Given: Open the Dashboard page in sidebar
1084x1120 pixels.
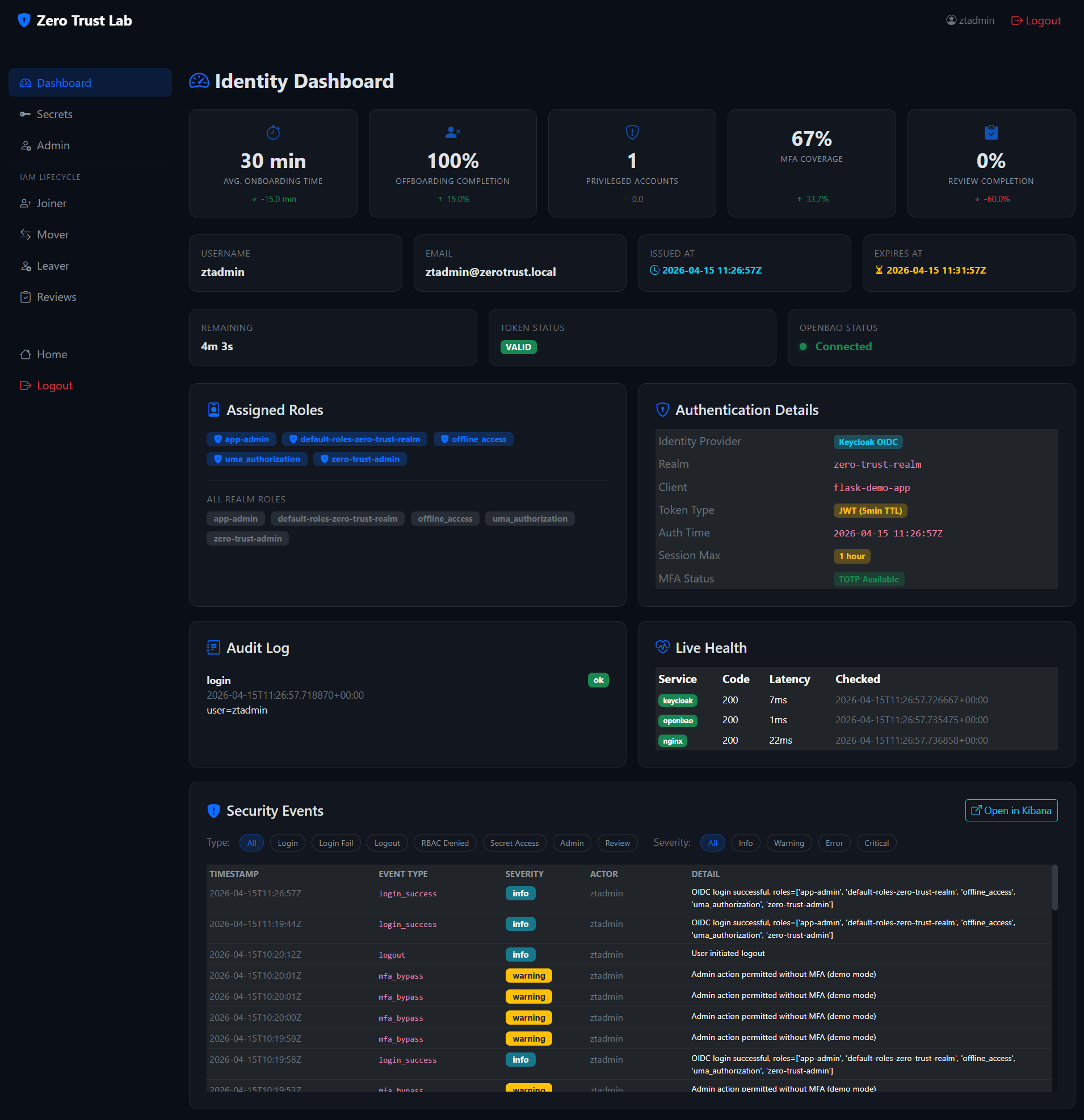Looking at the screenshot, I should (x=90, y=83).
